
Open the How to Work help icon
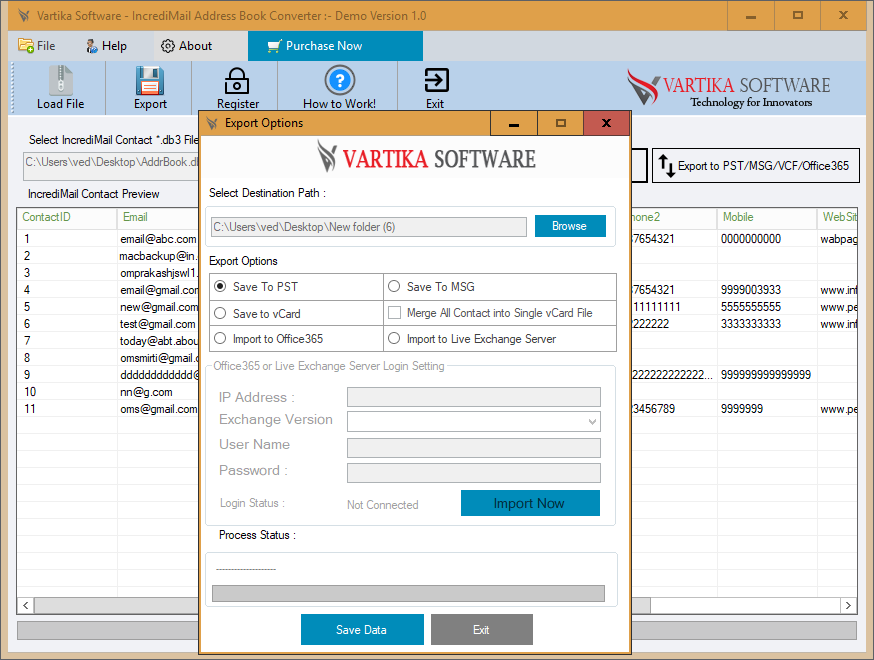coord(339,80)
